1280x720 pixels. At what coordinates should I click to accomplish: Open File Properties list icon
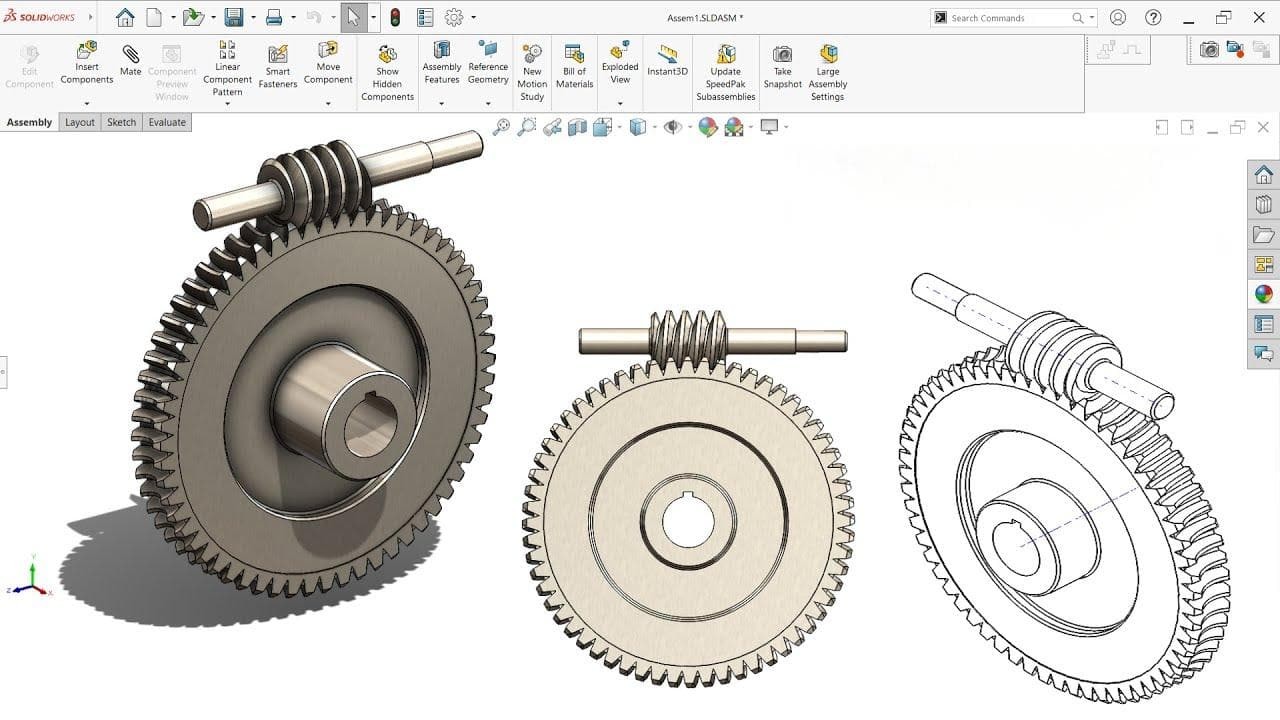[425, 17]
